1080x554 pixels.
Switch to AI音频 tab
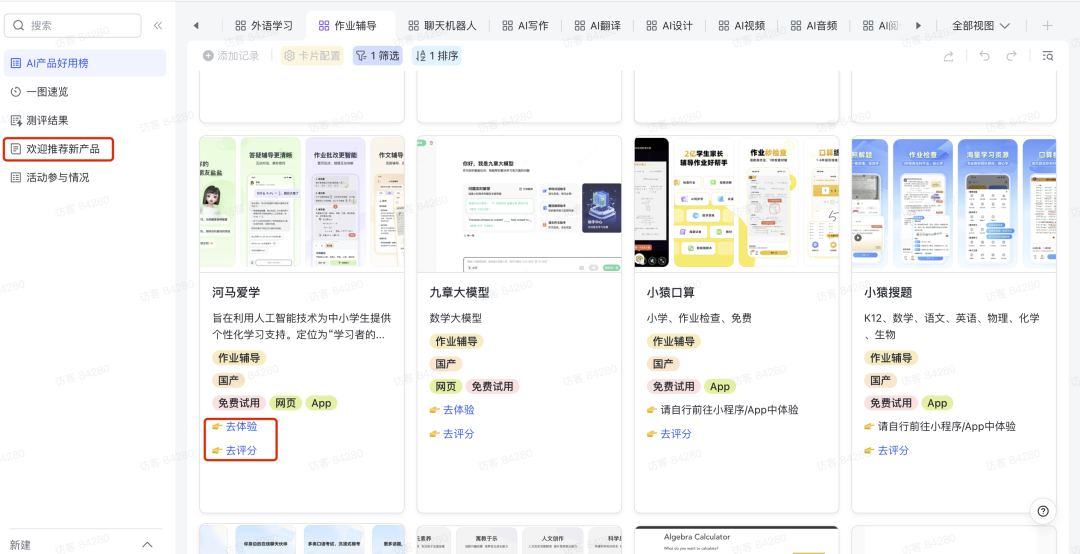(813, 25)
